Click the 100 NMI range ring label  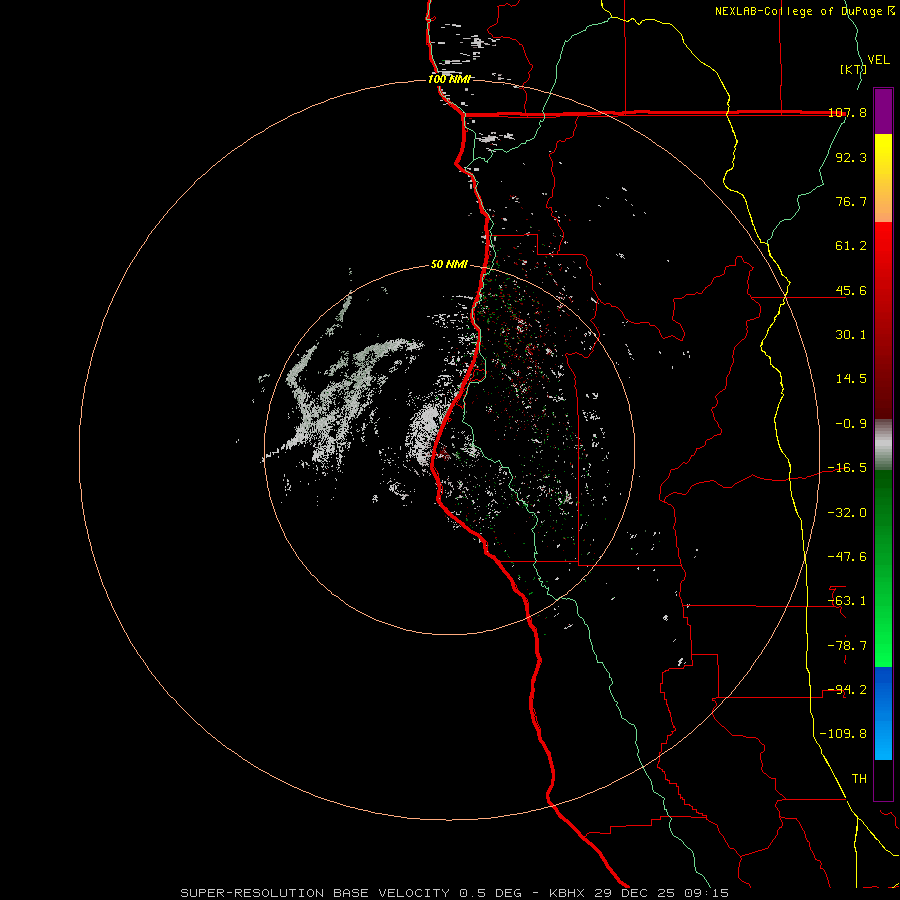click(449, 79)
